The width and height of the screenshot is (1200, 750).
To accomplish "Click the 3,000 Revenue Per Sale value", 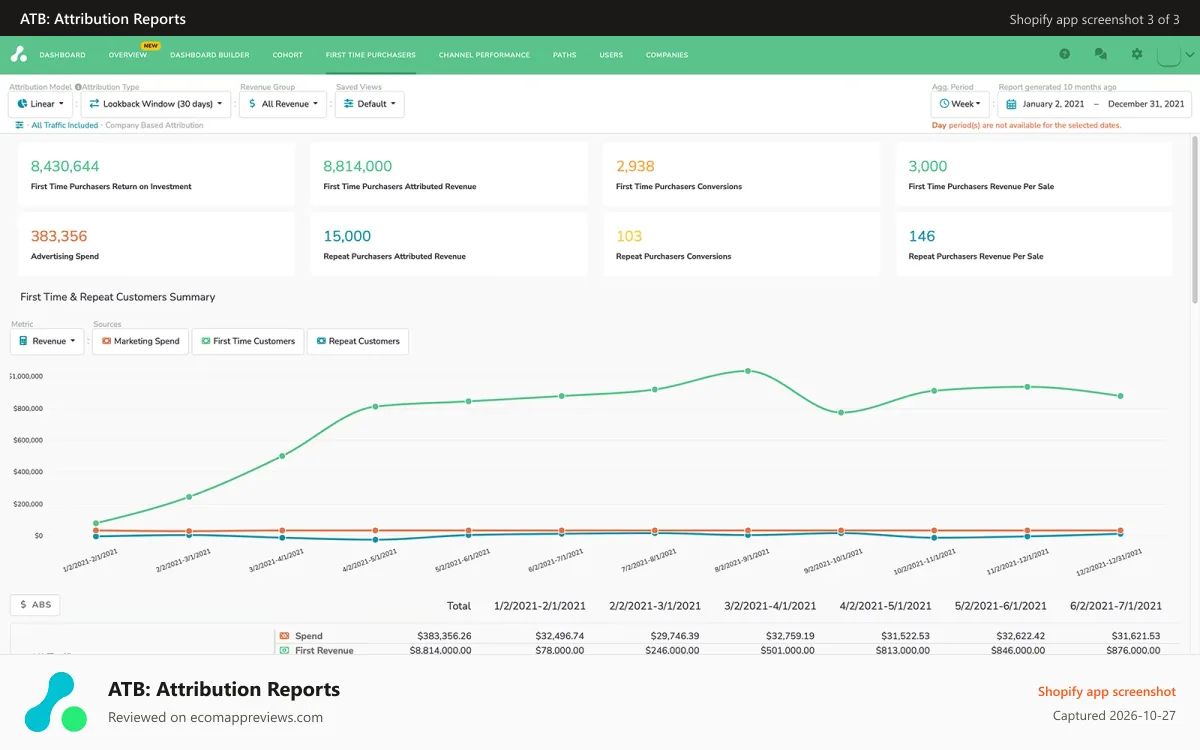I will (x=928, y=166).
